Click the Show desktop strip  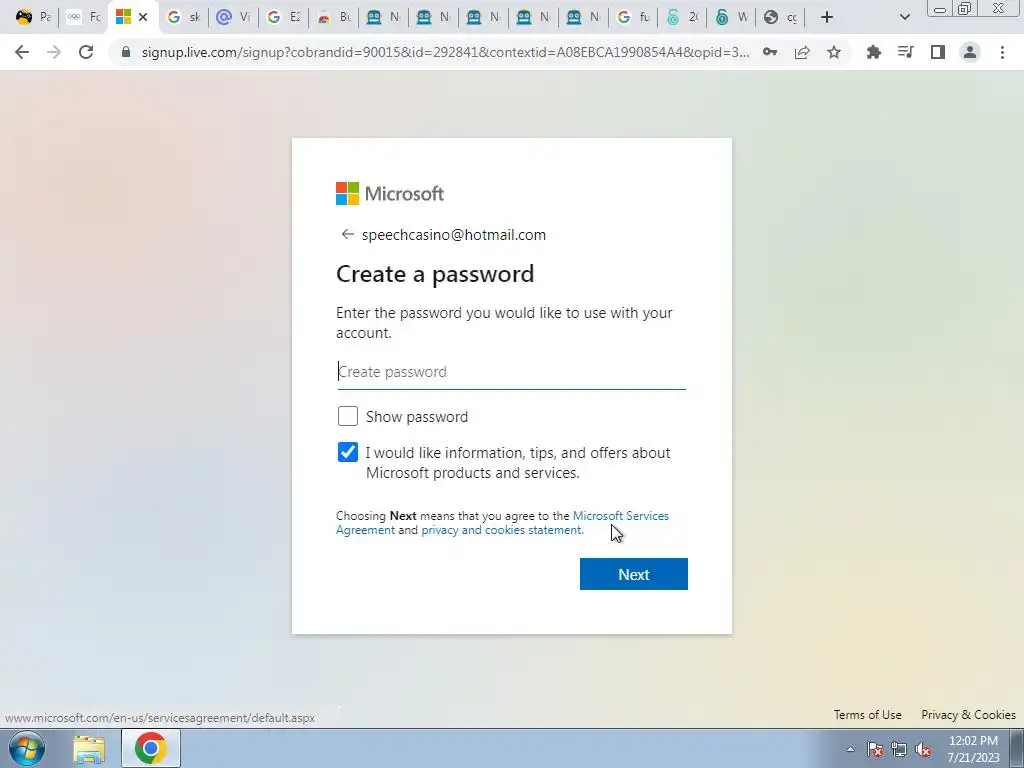point(1017,748)
